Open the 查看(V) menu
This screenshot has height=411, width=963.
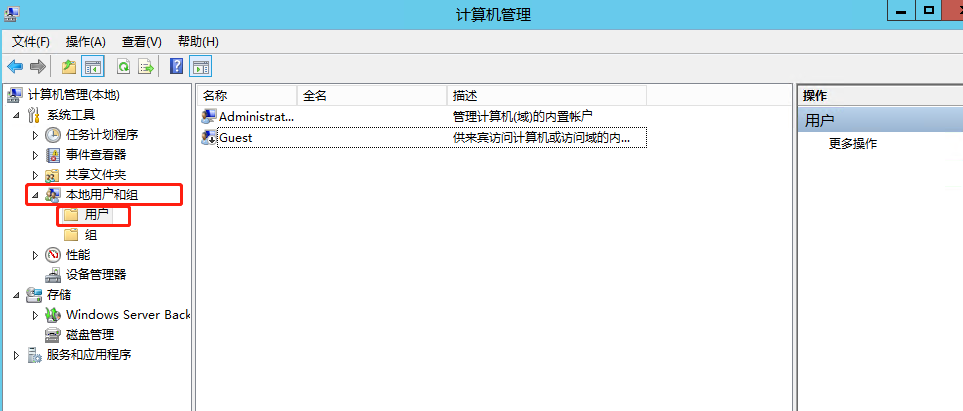[141, 42]
